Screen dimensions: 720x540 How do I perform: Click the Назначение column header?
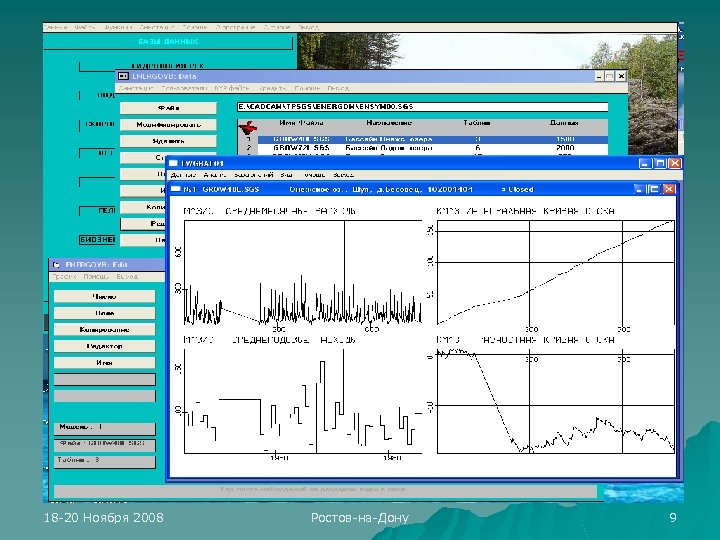(388, 123)
